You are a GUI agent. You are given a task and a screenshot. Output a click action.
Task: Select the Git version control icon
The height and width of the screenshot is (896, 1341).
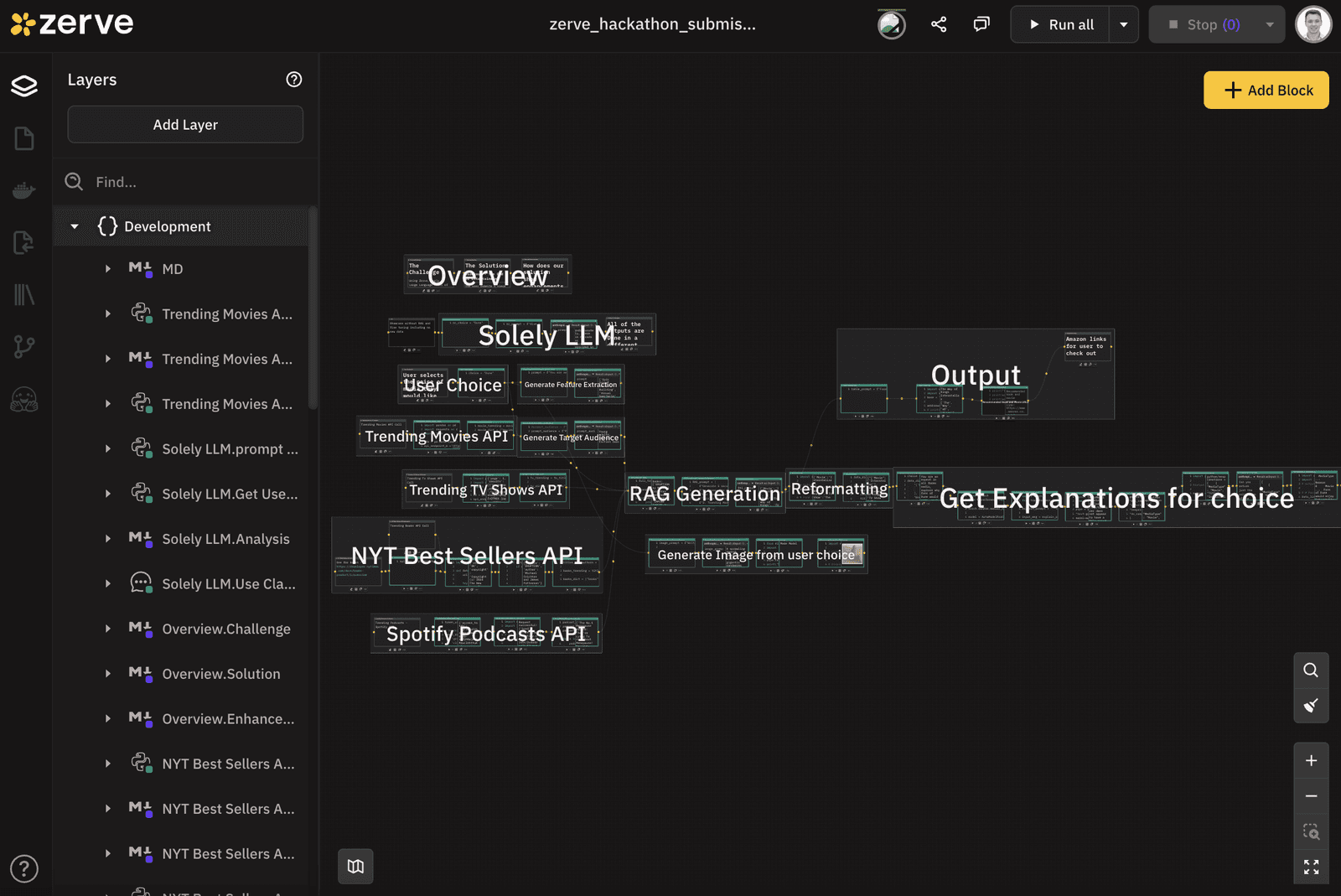pos(24,345)
